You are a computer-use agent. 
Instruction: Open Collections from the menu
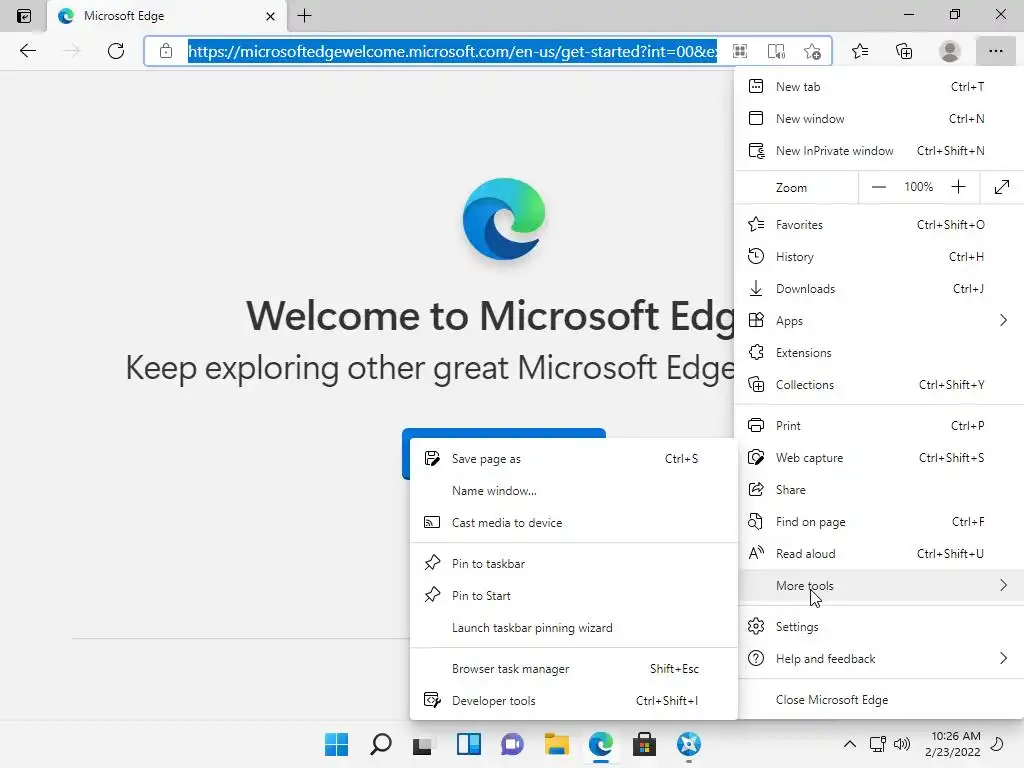coord(879,385)
